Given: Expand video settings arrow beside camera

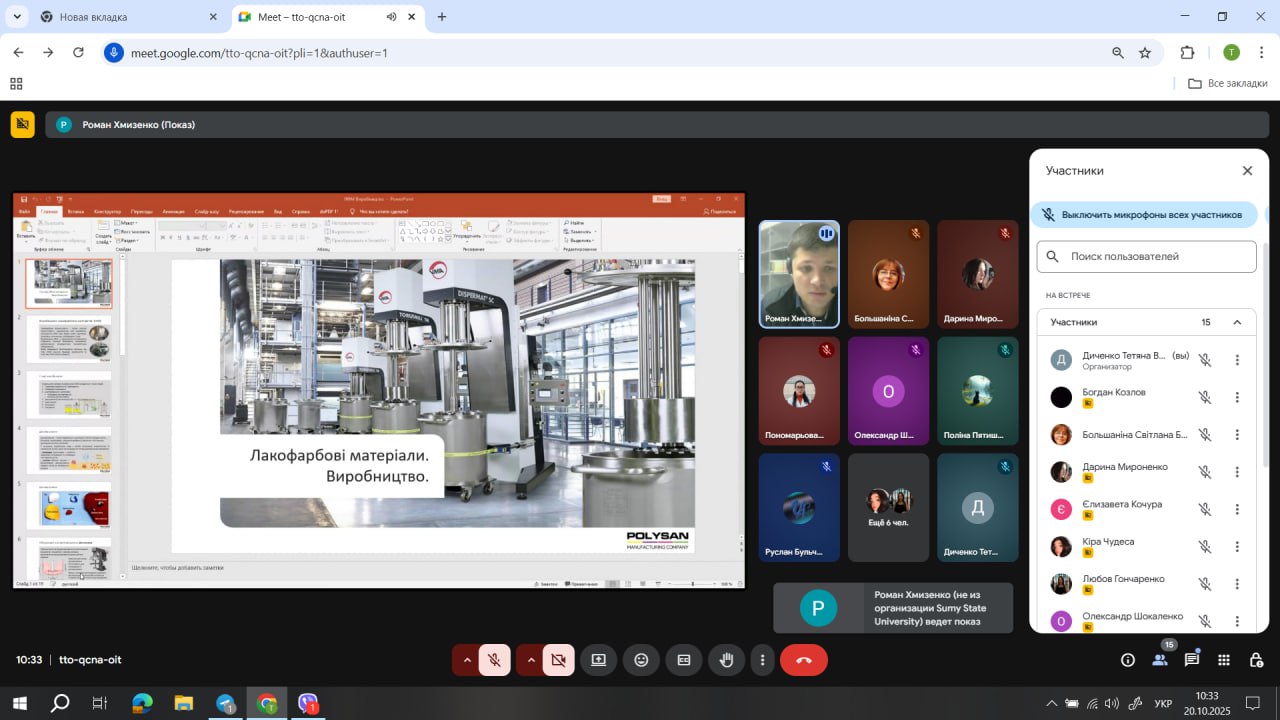Looking at the screenshot, I should pos(530,660).
